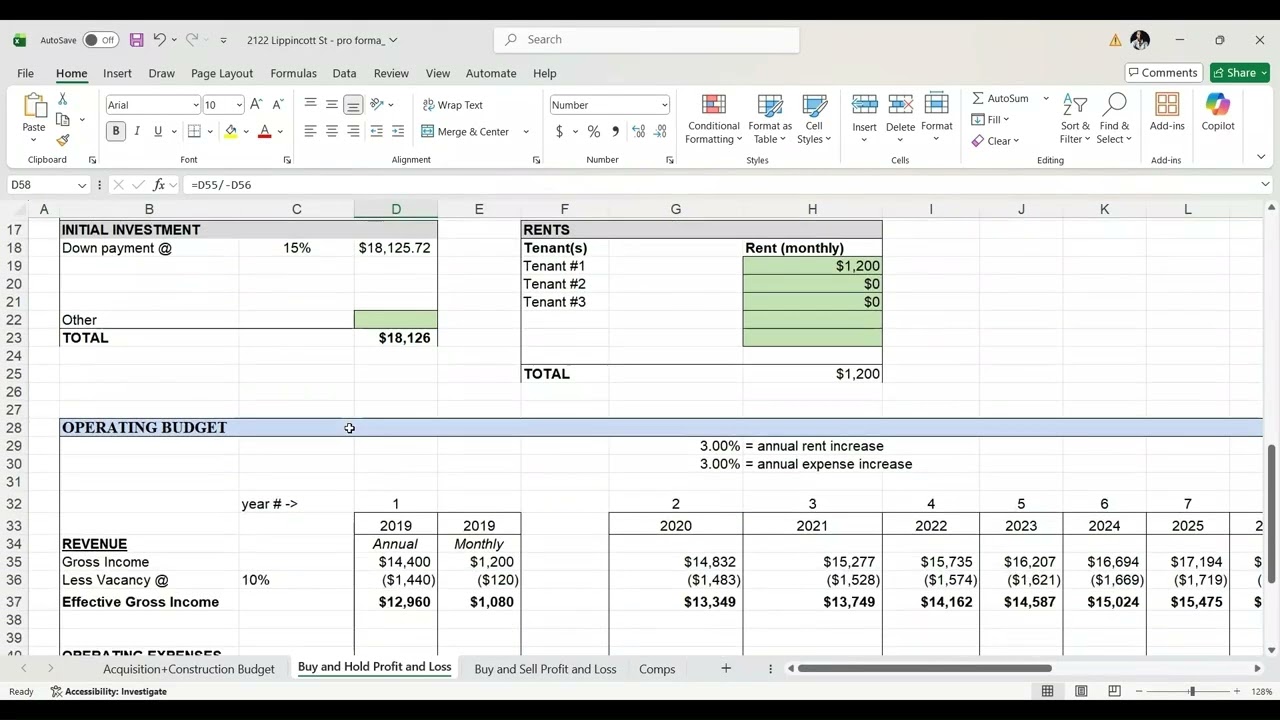
Task: Open the Add-ins button
Action: point(1167,112)
